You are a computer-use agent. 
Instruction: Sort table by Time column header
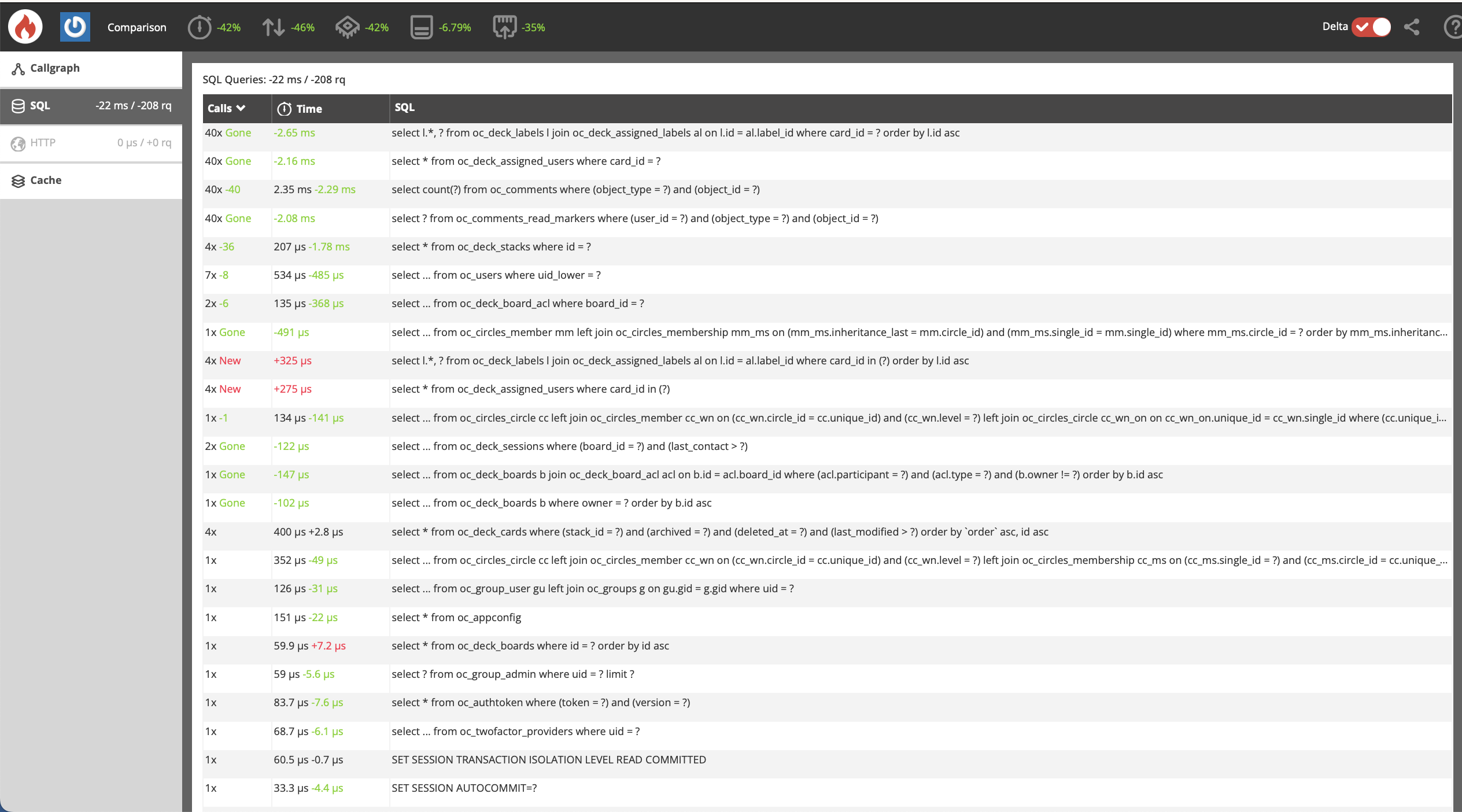click(309, 109)
